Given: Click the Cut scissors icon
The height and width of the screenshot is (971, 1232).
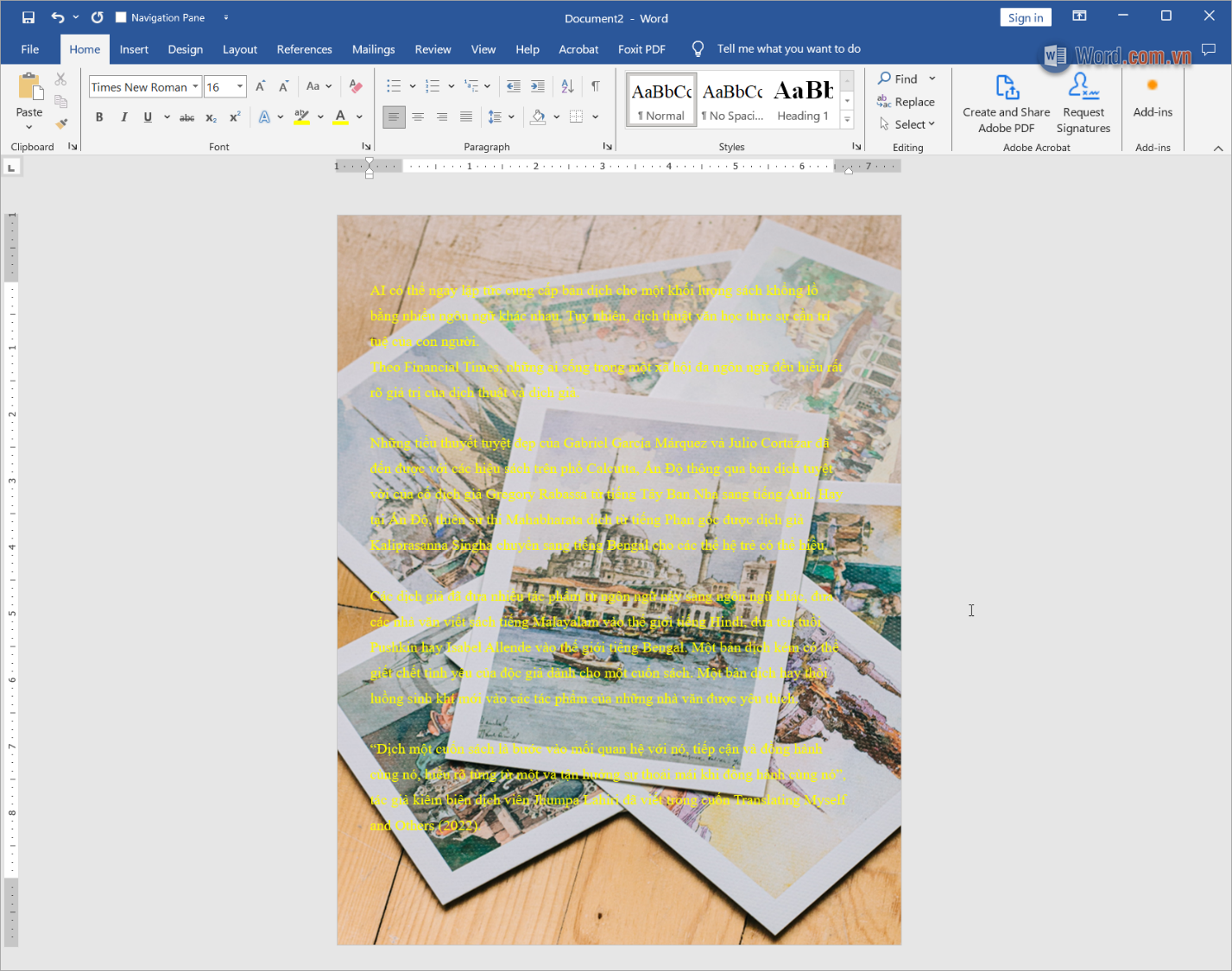Looking at the screenshot, I should click(60, 79).
